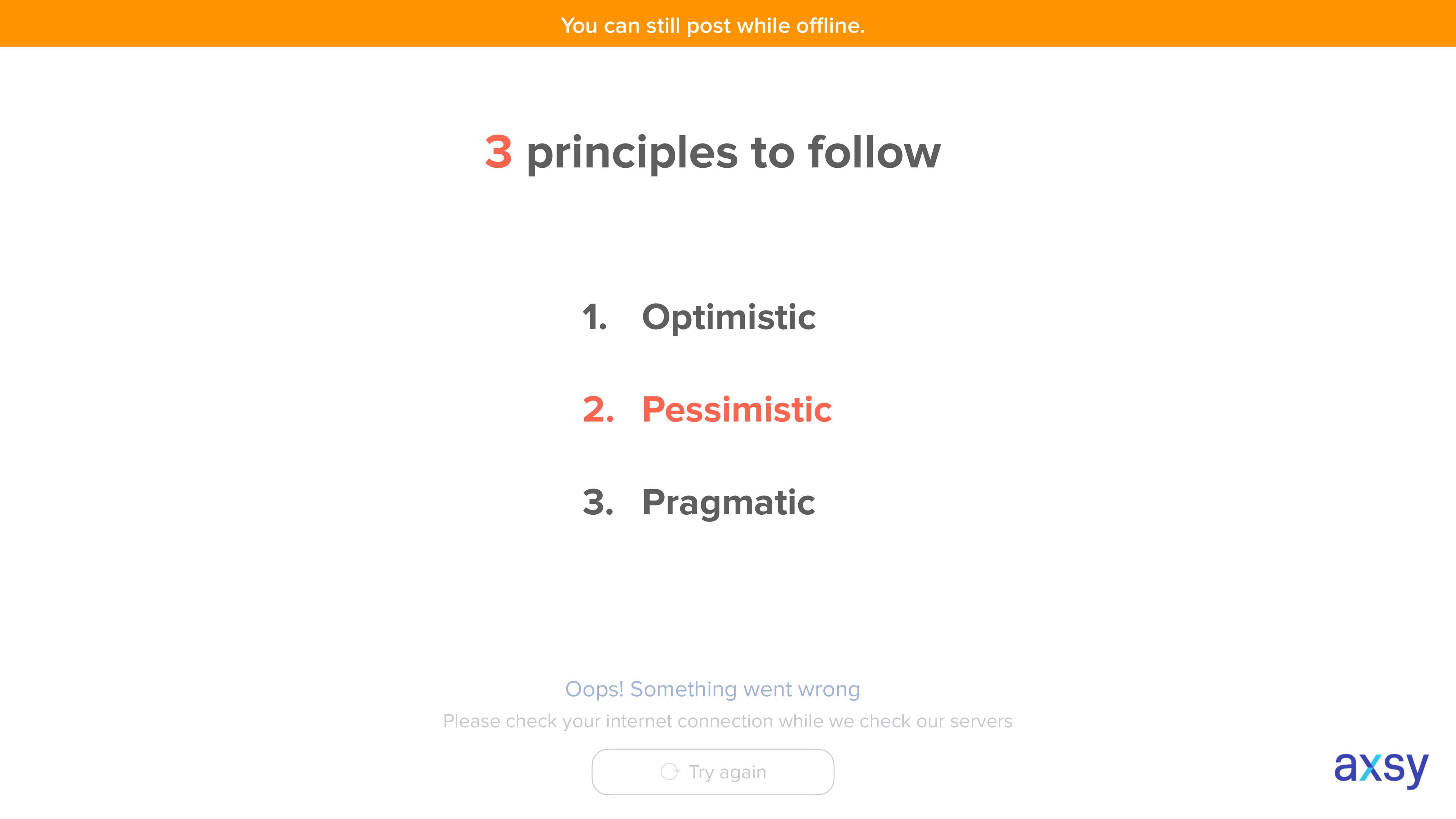Select the orange offline notification banner
Image resolution: width=1456 pixels, height=819 pixels.
[728, 23]
